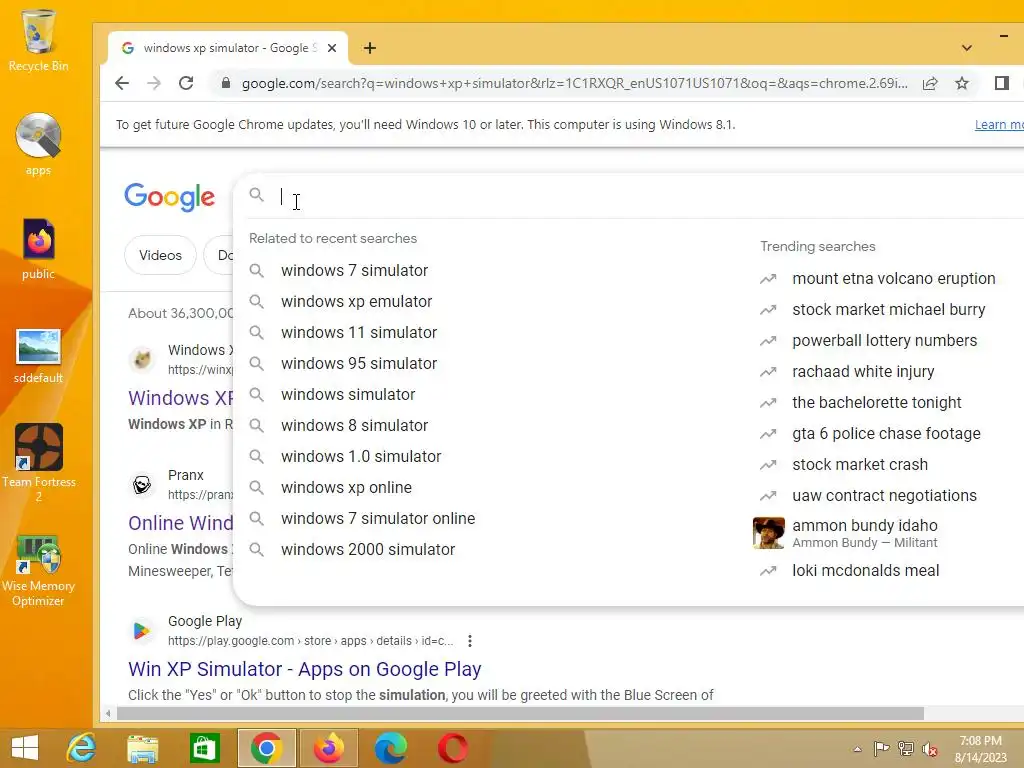The width and height of the screenshot is (1024, 768).
Task: Go back to the previous page
Action: click(121, 83)
